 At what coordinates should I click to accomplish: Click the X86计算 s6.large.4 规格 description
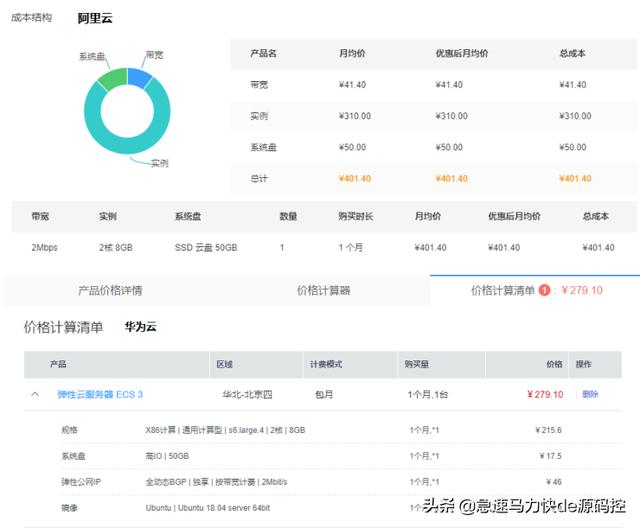[x=225, y=430]
